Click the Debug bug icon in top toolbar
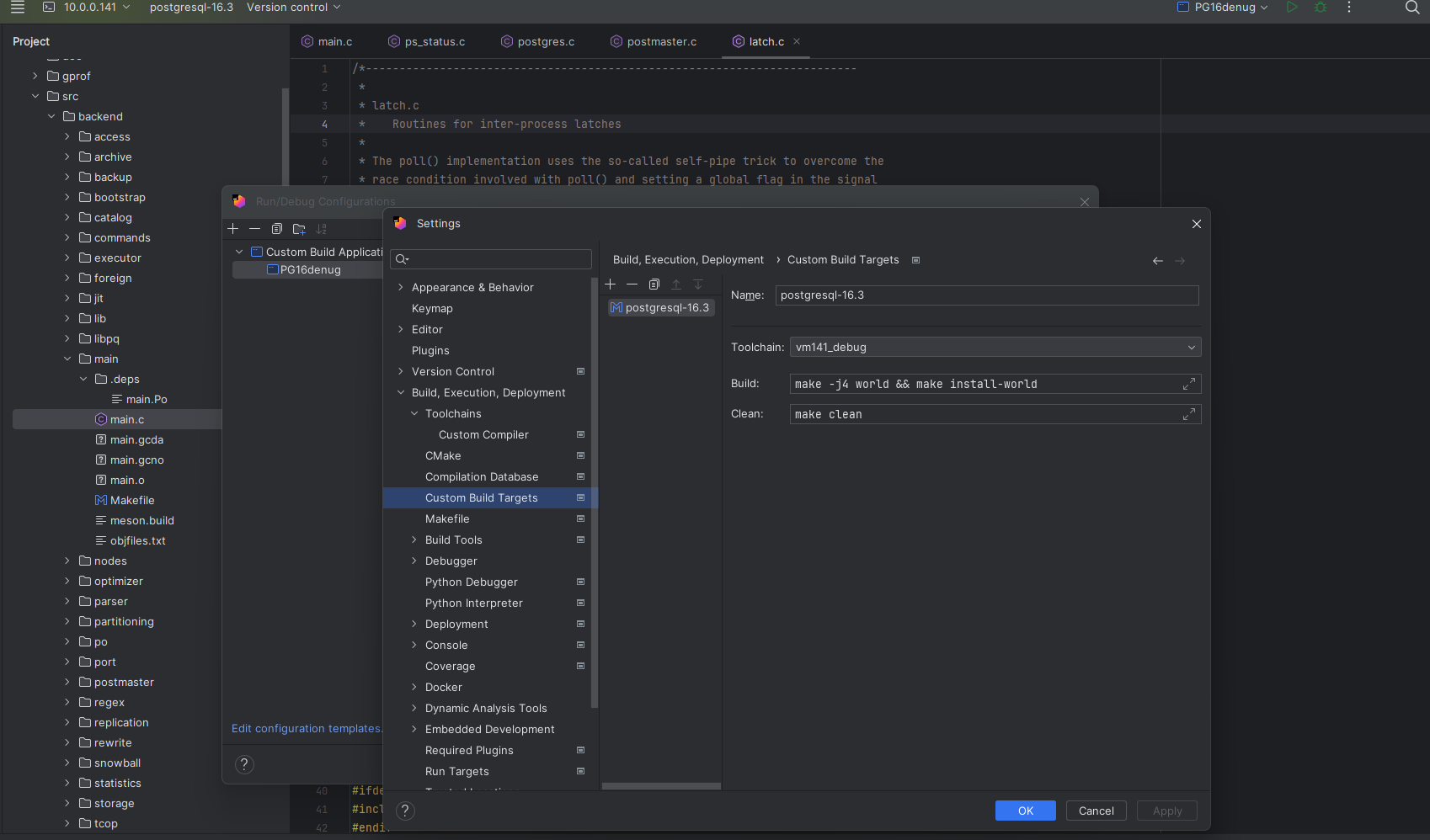This screenshot has height=840, width=1430. pyautogui.click(x=1321, y=7)
